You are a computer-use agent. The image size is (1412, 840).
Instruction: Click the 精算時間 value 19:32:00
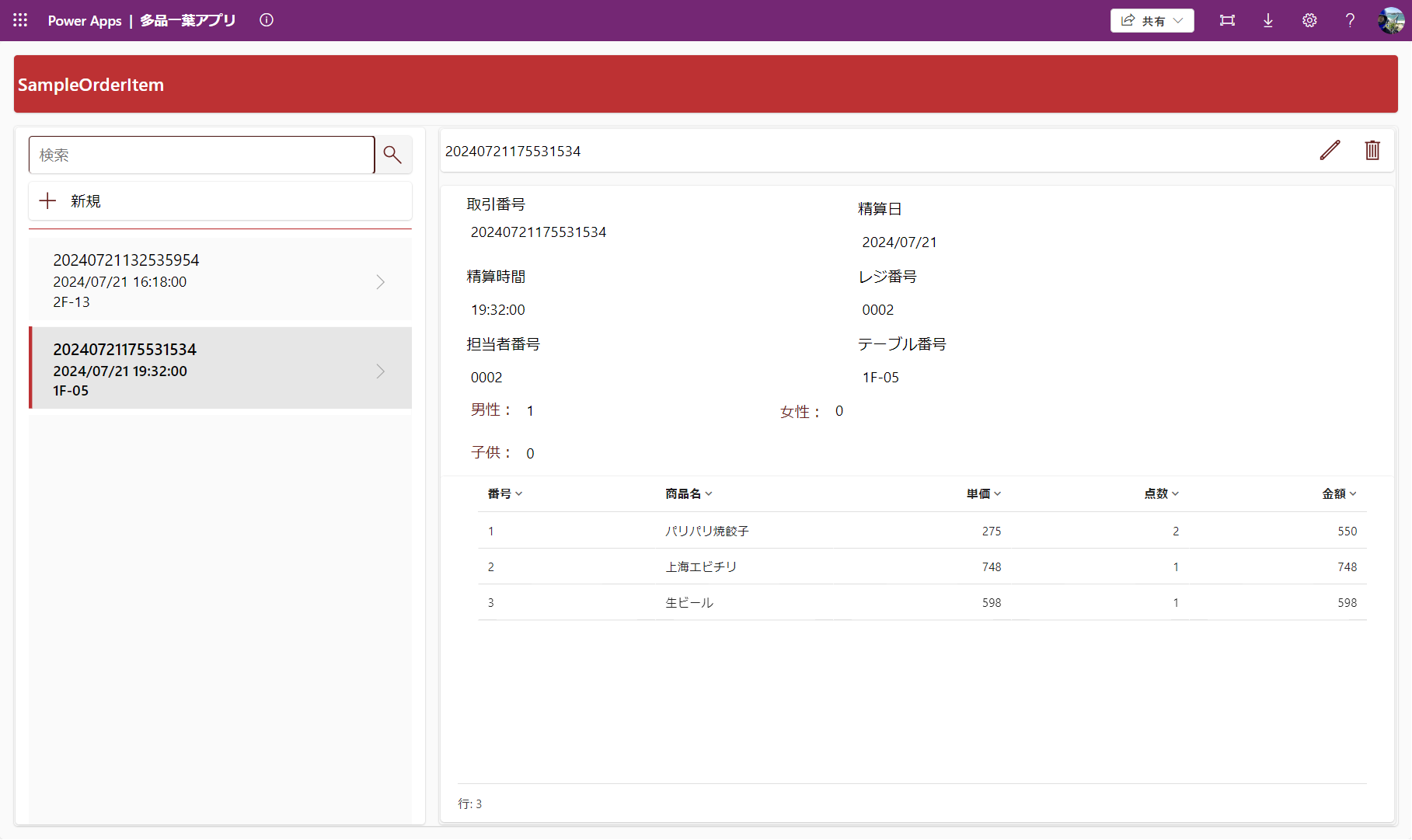pos(498,310)
